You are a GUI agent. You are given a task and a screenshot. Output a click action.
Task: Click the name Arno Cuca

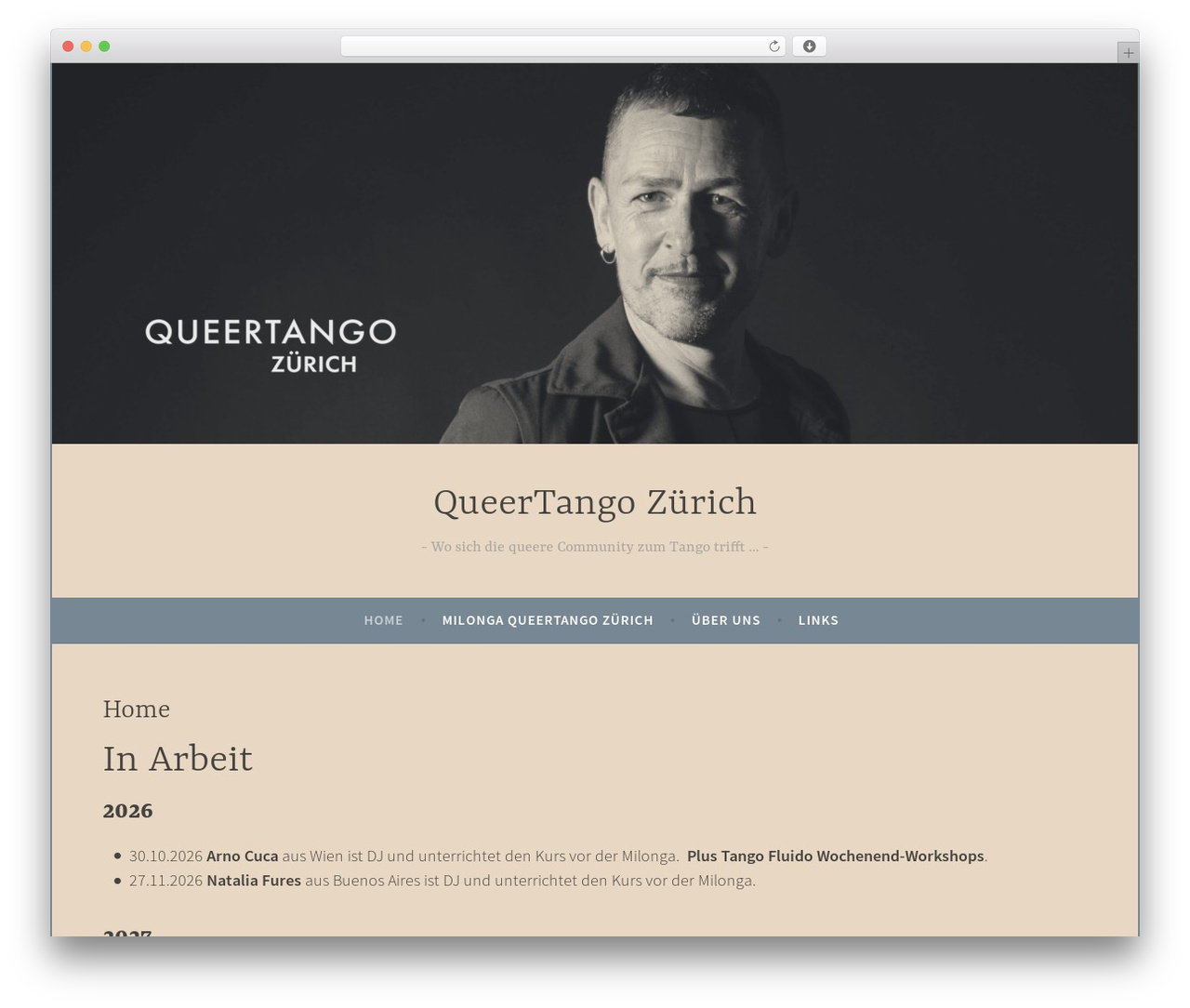coord(243,855)
